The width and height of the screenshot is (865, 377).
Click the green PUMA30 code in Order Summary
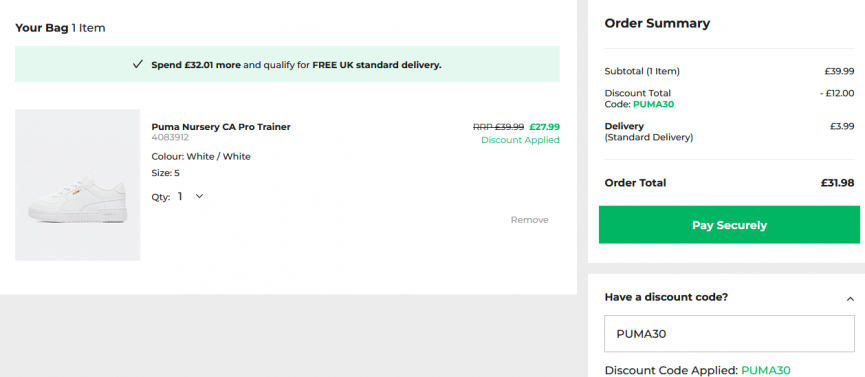pos(653,104)
